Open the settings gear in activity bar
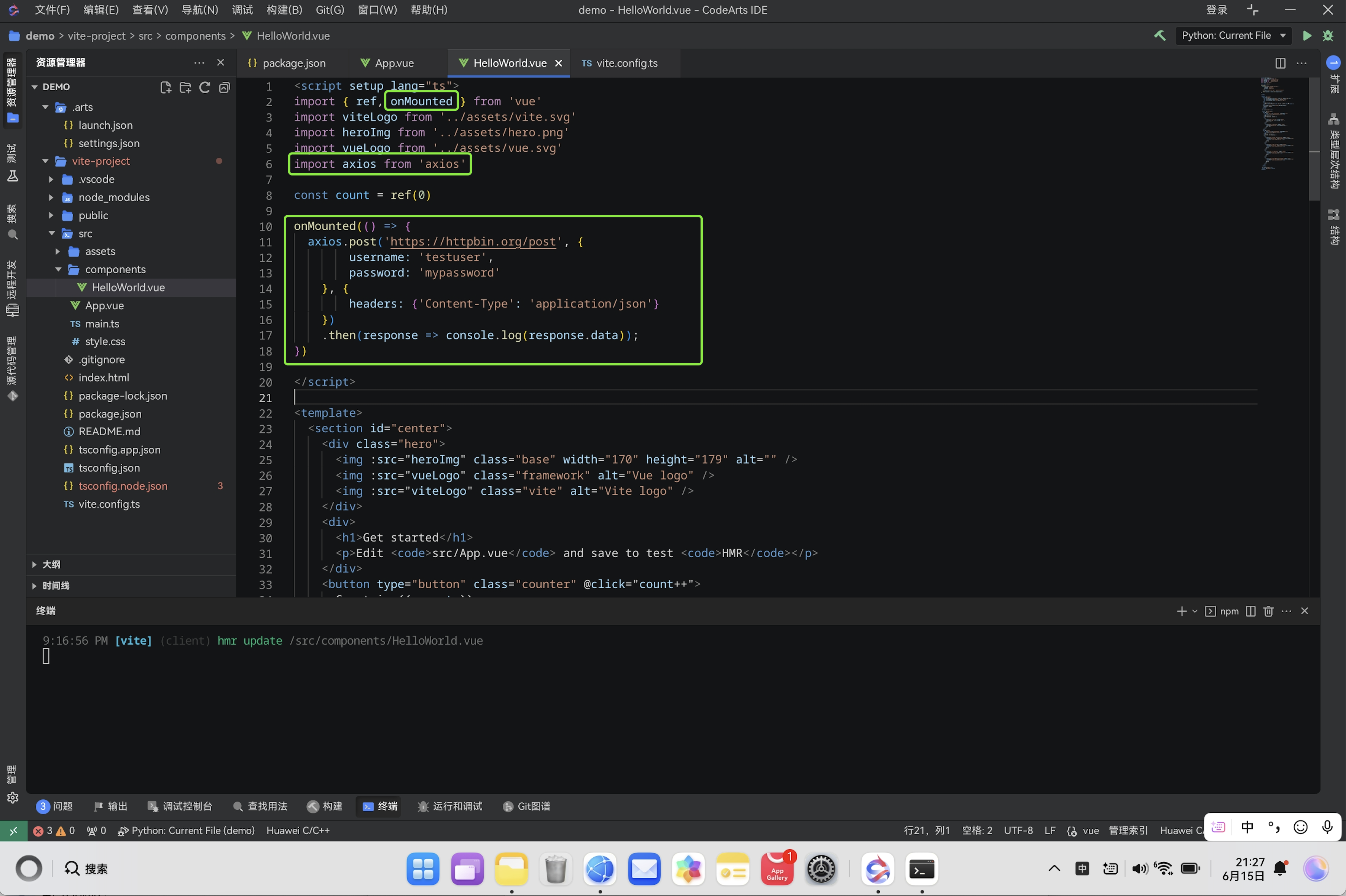The height and width of the screenshot is (896, 1346). [13, 798]
